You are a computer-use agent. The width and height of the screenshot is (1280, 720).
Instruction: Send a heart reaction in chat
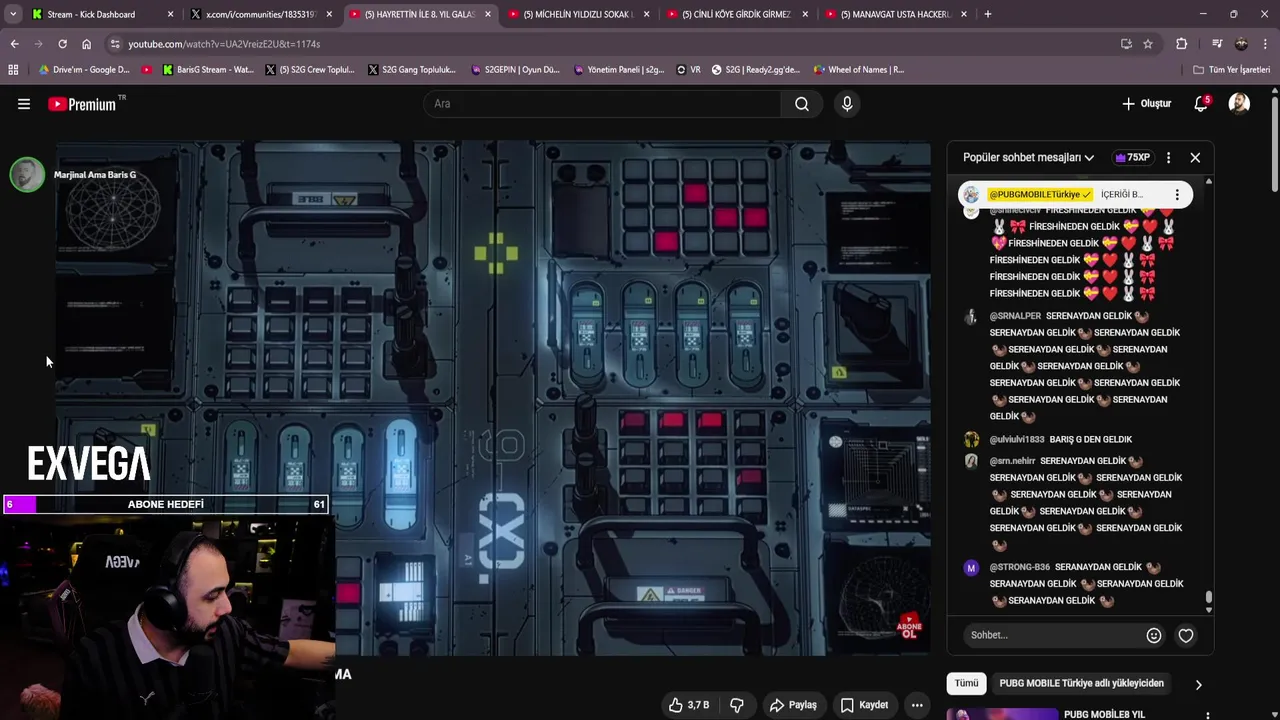pyautogui.click(x=1186, y=635)
